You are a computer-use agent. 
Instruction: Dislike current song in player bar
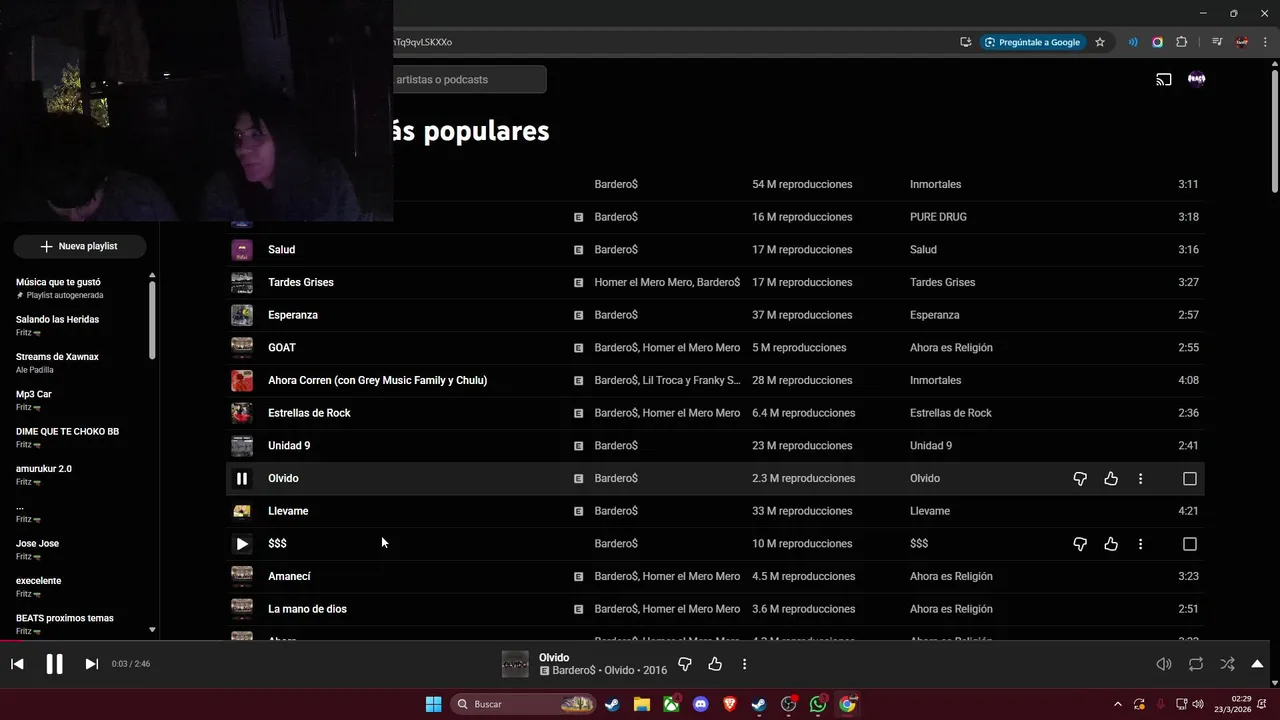click(x=685, y=664)
